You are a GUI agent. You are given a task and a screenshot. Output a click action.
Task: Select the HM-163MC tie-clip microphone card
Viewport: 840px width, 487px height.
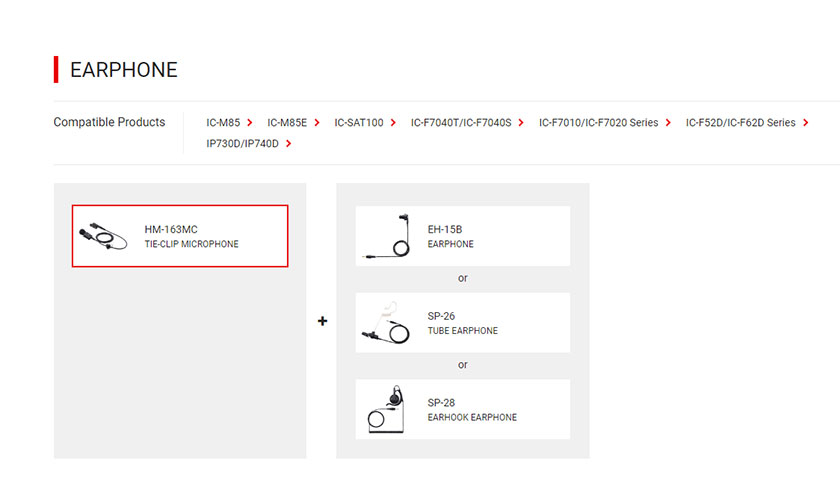[180, 236]
